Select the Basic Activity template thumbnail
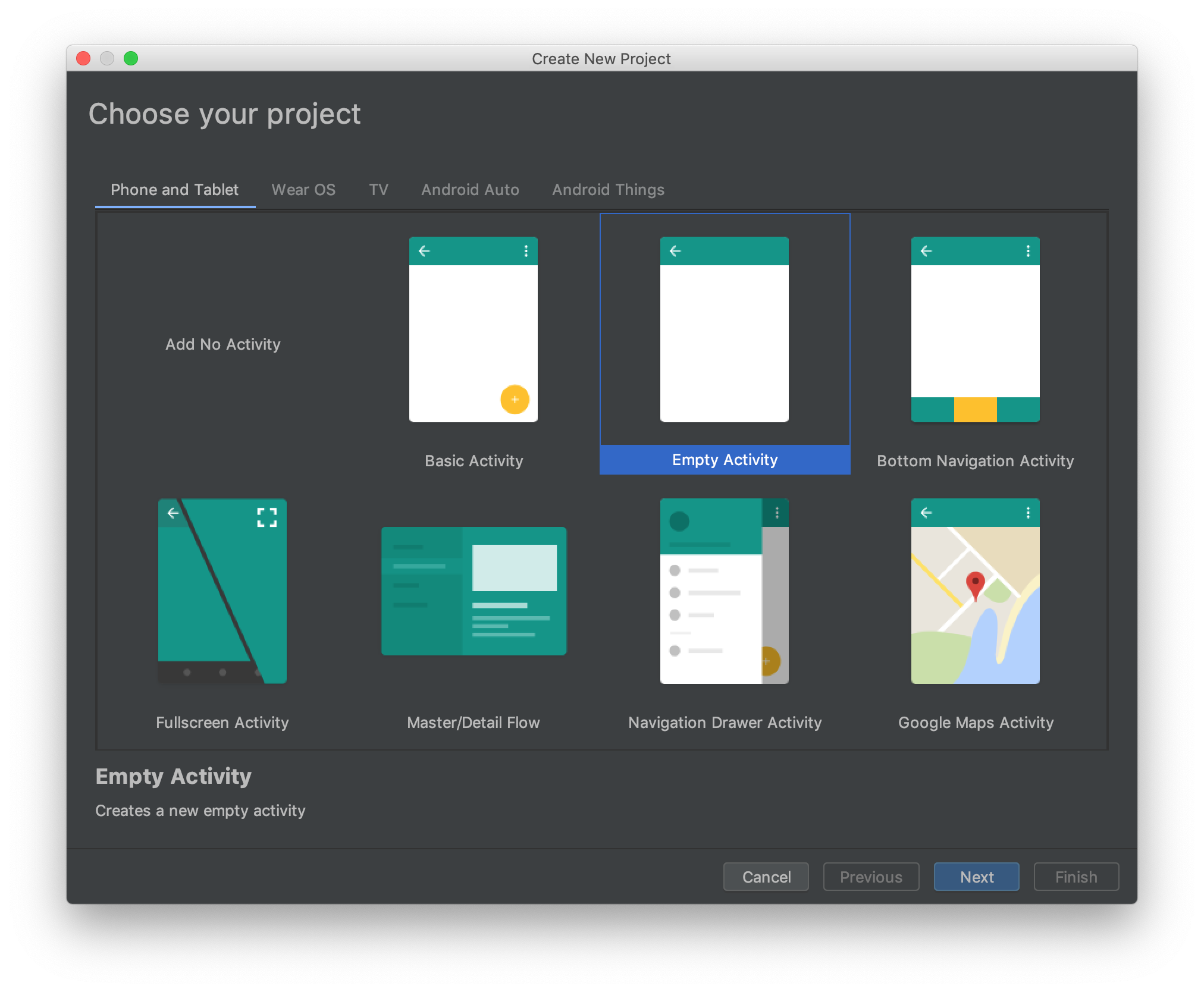This screenshot has height=992, width=1204. click(x=473, y=330)
